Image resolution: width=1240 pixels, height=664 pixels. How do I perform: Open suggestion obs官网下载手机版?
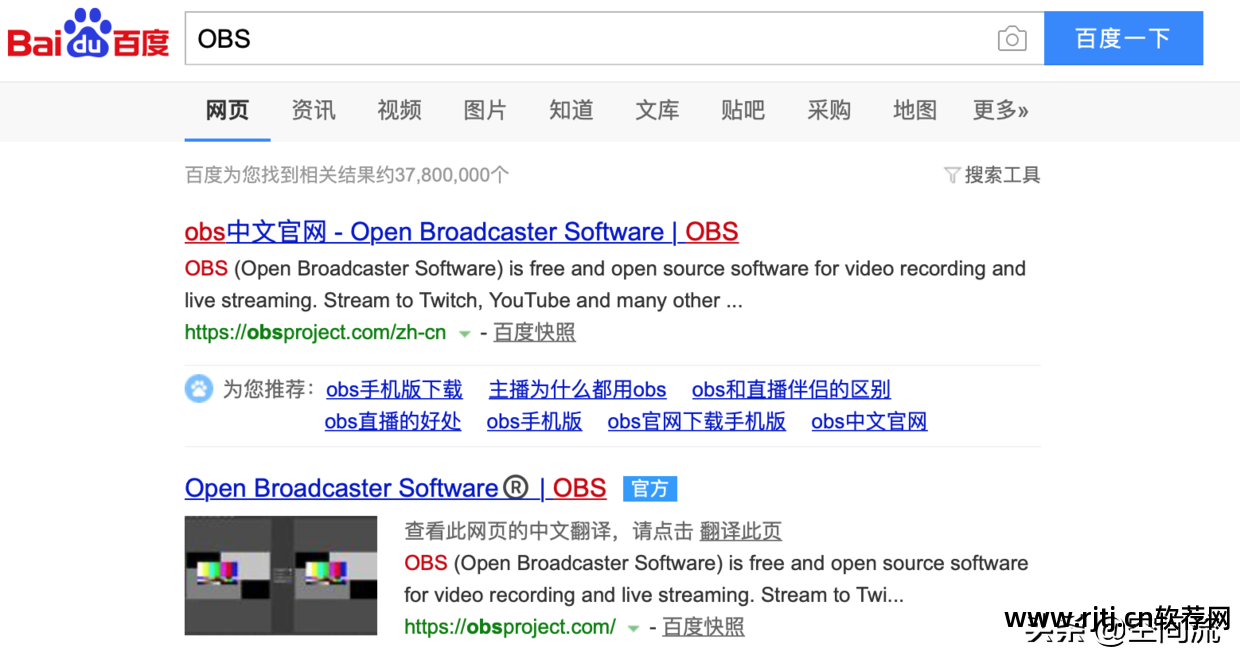coord(697,421)
